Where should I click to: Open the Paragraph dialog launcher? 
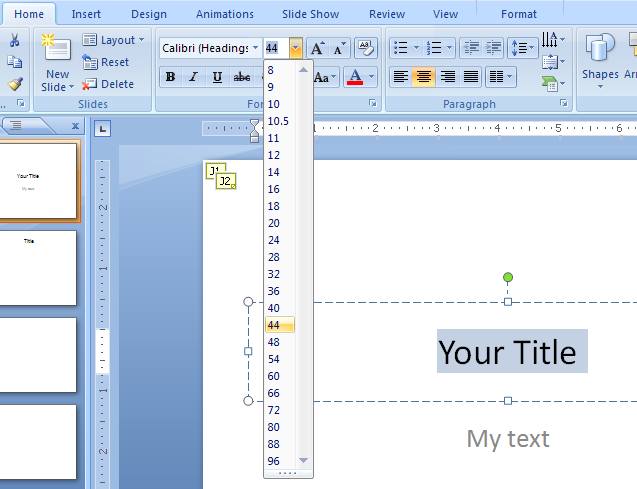563,103
